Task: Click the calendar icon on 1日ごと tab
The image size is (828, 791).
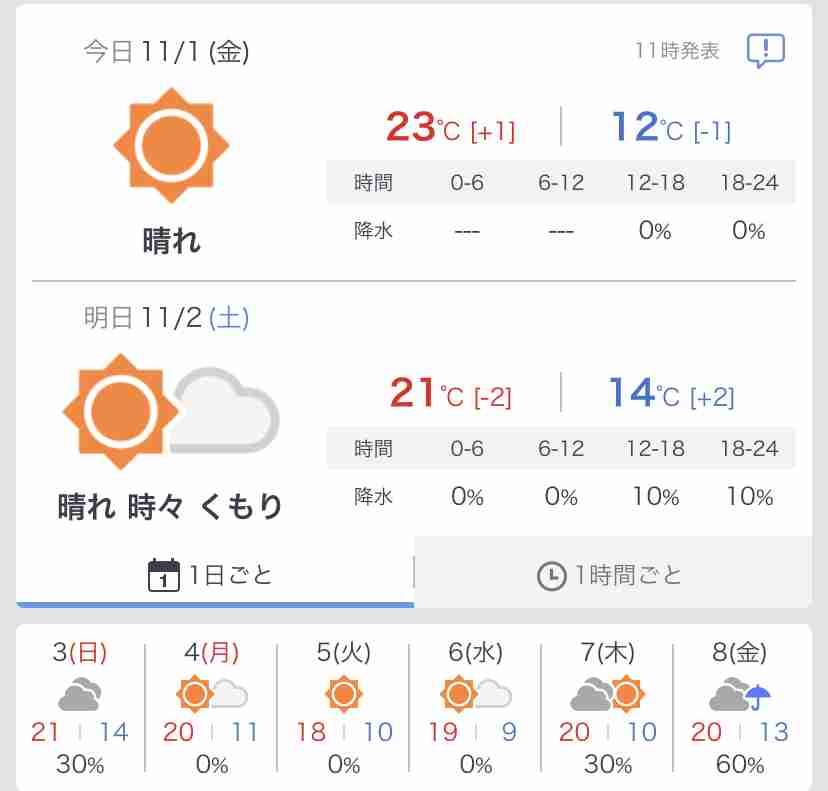Action: point(163,575)
